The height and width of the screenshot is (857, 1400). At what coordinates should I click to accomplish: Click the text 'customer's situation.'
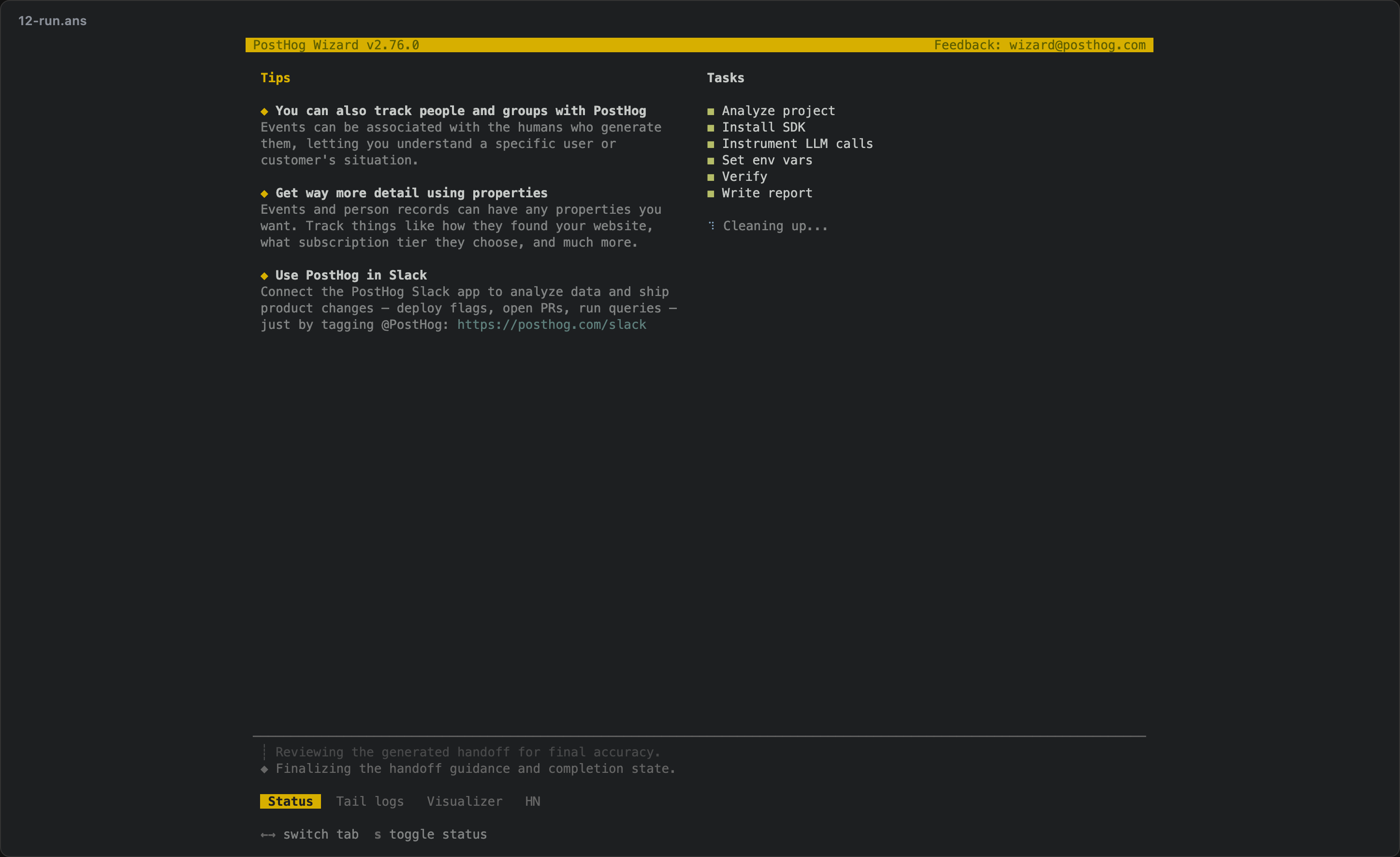pyautogui.click(x=339, y=160)
